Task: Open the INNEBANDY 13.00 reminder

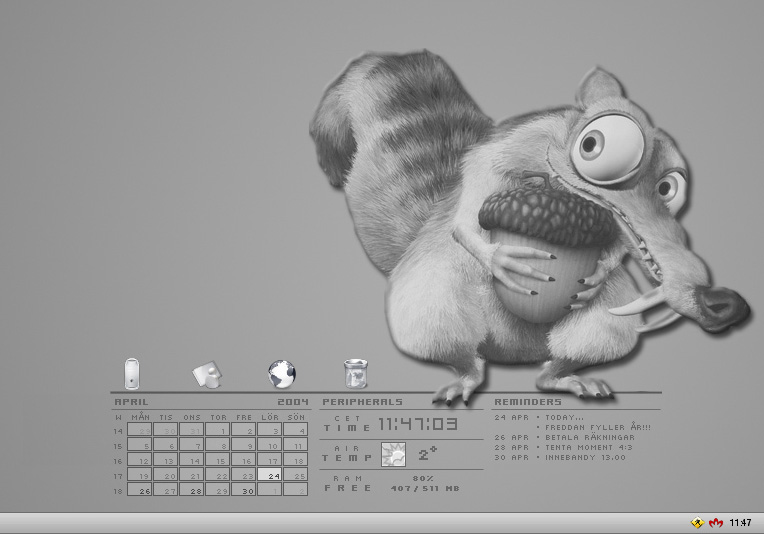Action: pos(585,458)
